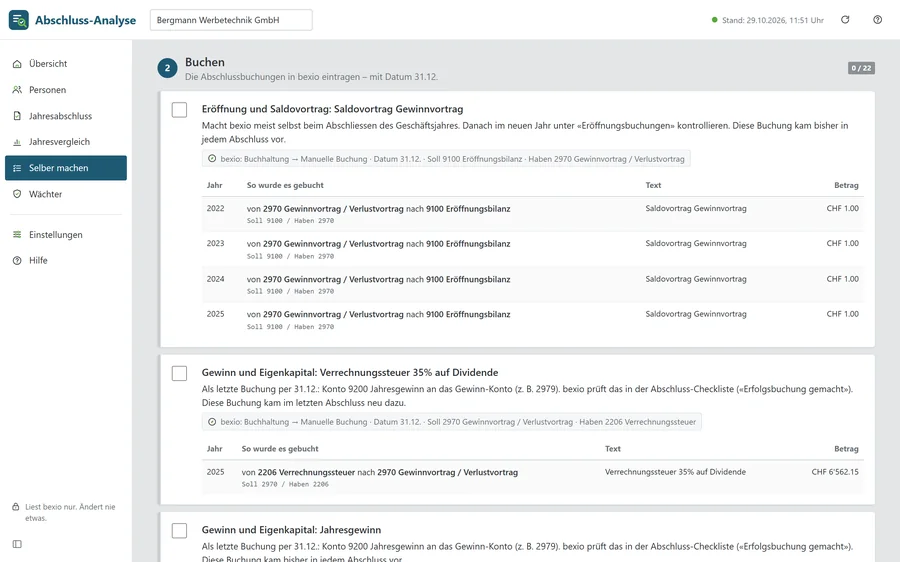The image size is (900, 562).
Task: Check the Verrechnungssteuer 35% auf Dividende checkbox
Action: tap(180, 373)
